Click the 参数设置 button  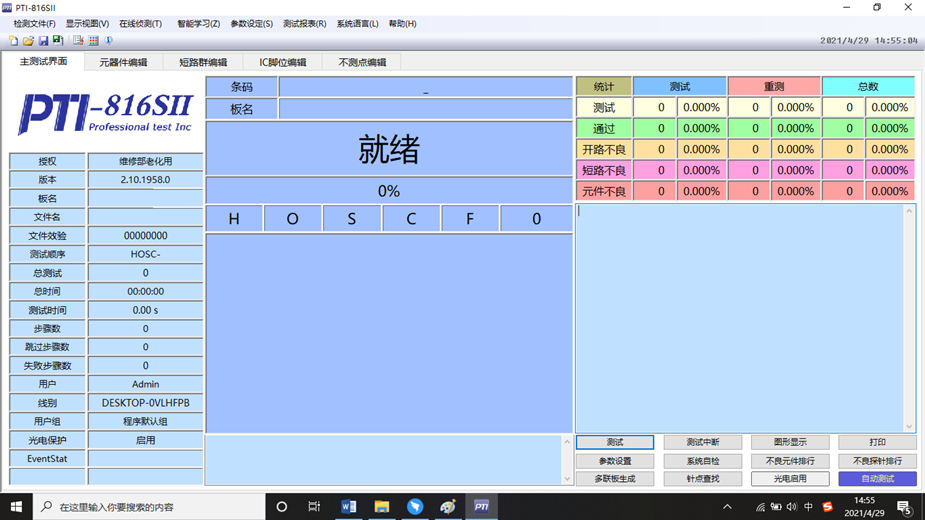615,460
